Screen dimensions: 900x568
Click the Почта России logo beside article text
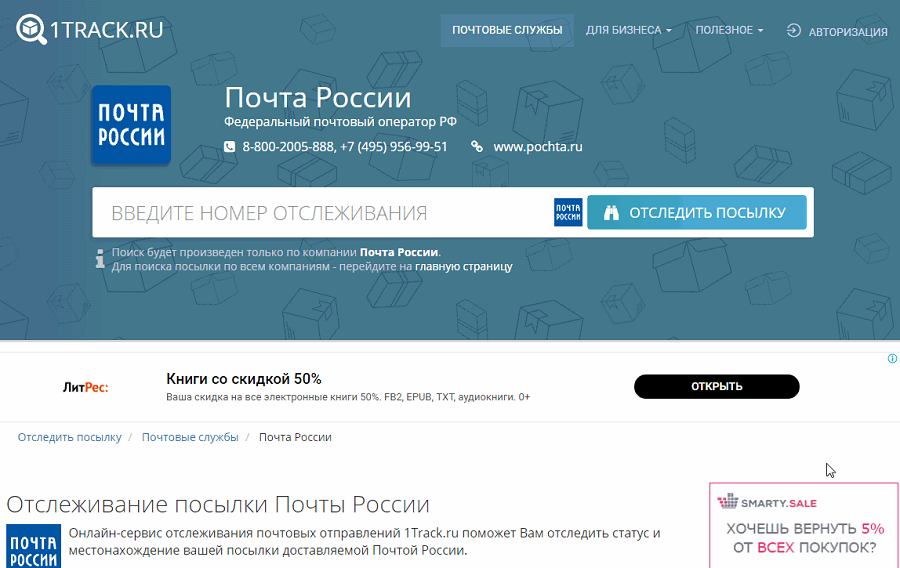(x=33, y=546)
